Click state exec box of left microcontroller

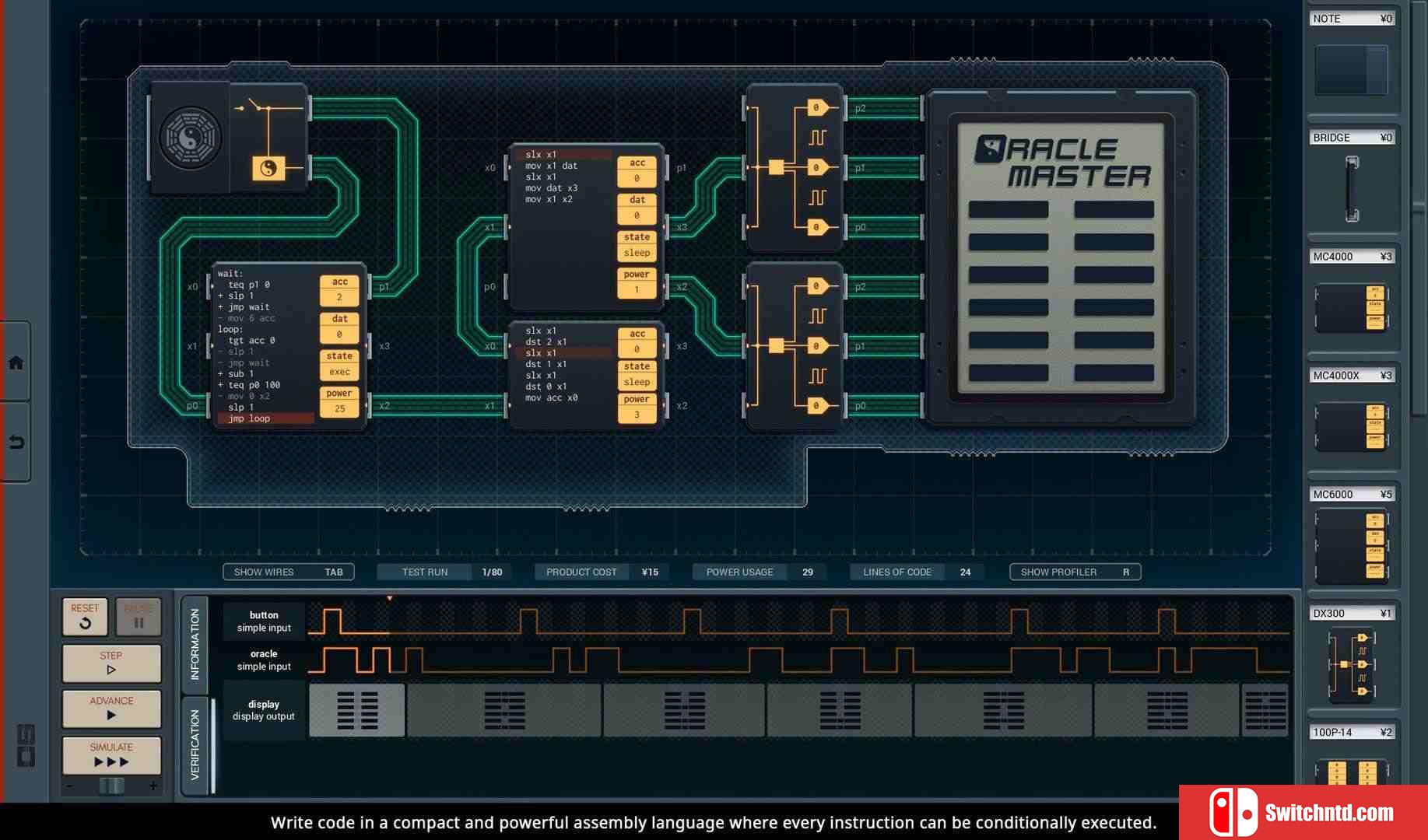(x=339, y=364)
